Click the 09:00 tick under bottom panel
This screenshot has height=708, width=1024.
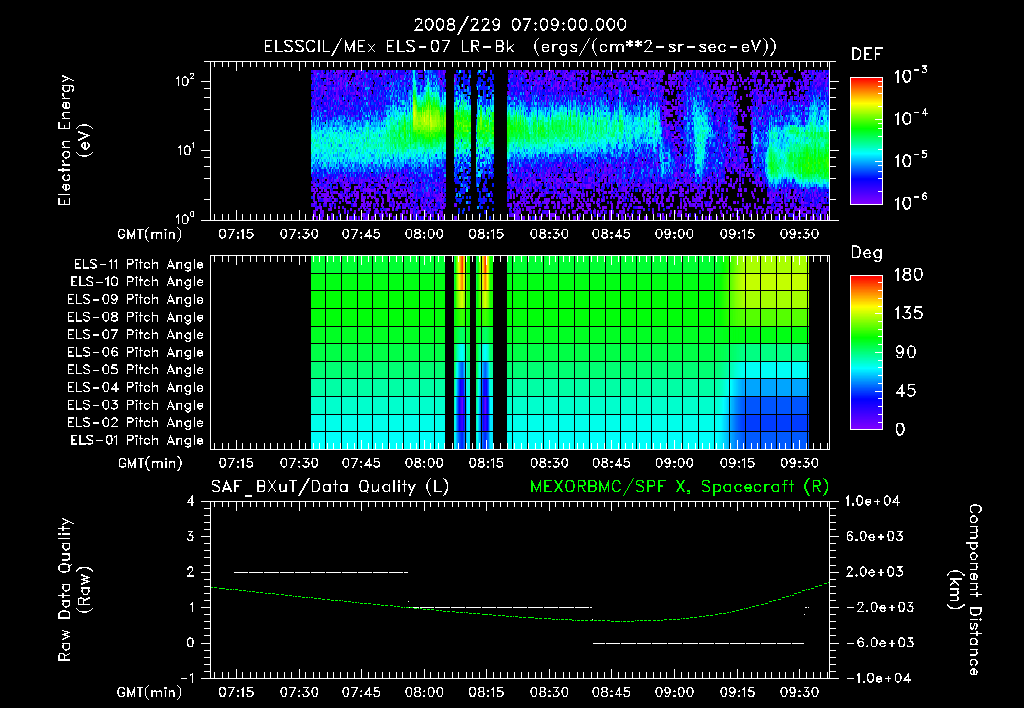click(x=674, y=692)
